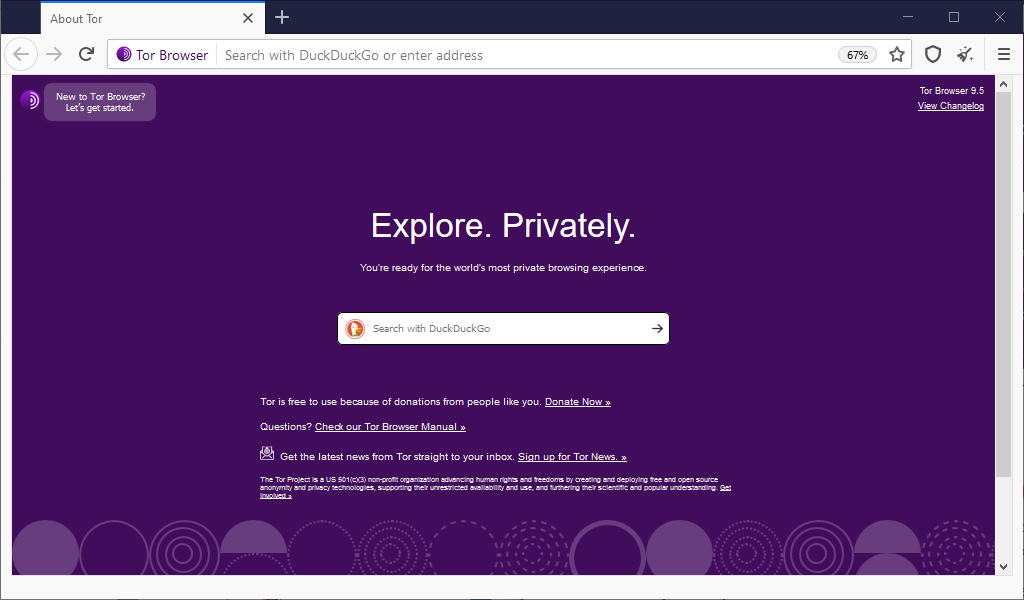Click the Search with DuckDuckGo page field

coord(503,328)
